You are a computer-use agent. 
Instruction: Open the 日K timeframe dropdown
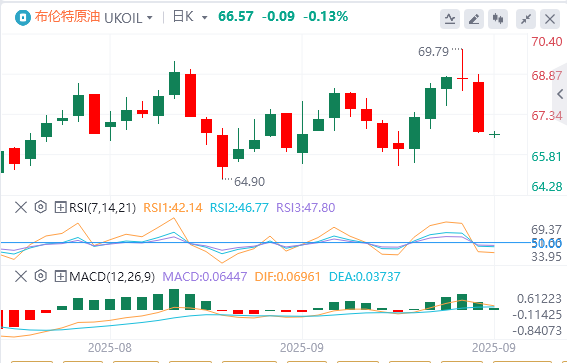pos(190,17)
